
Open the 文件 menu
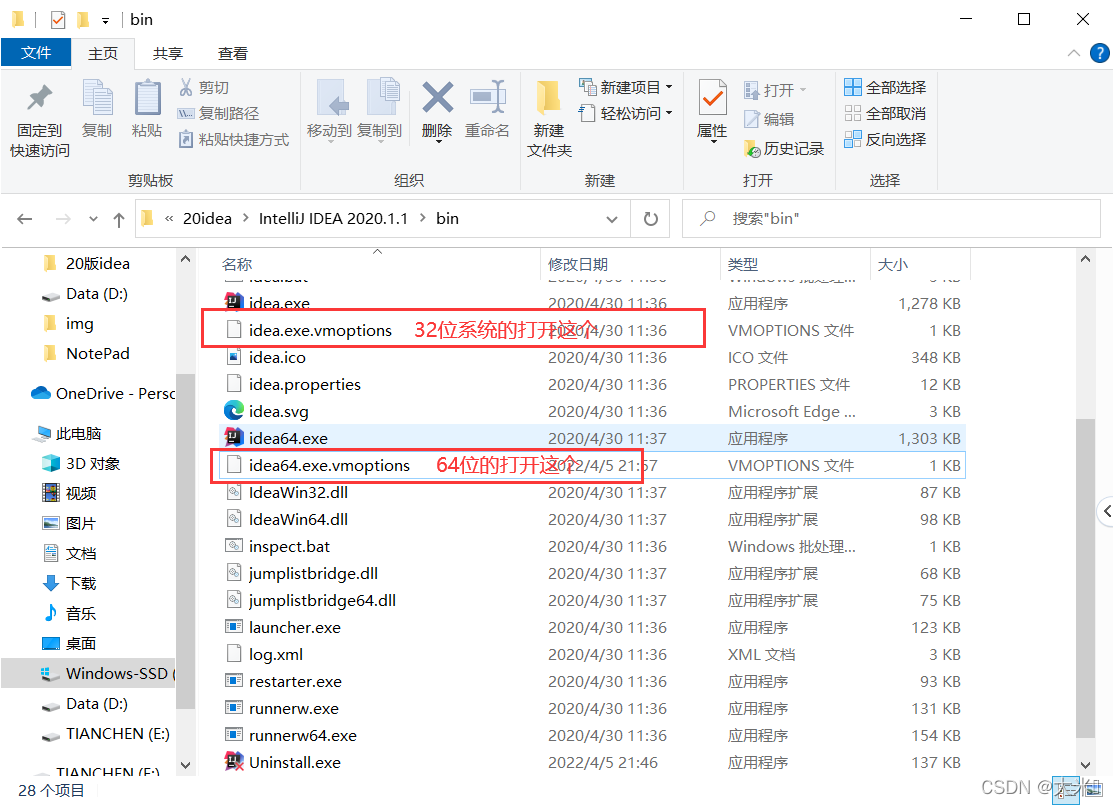[x=36, y=53]
